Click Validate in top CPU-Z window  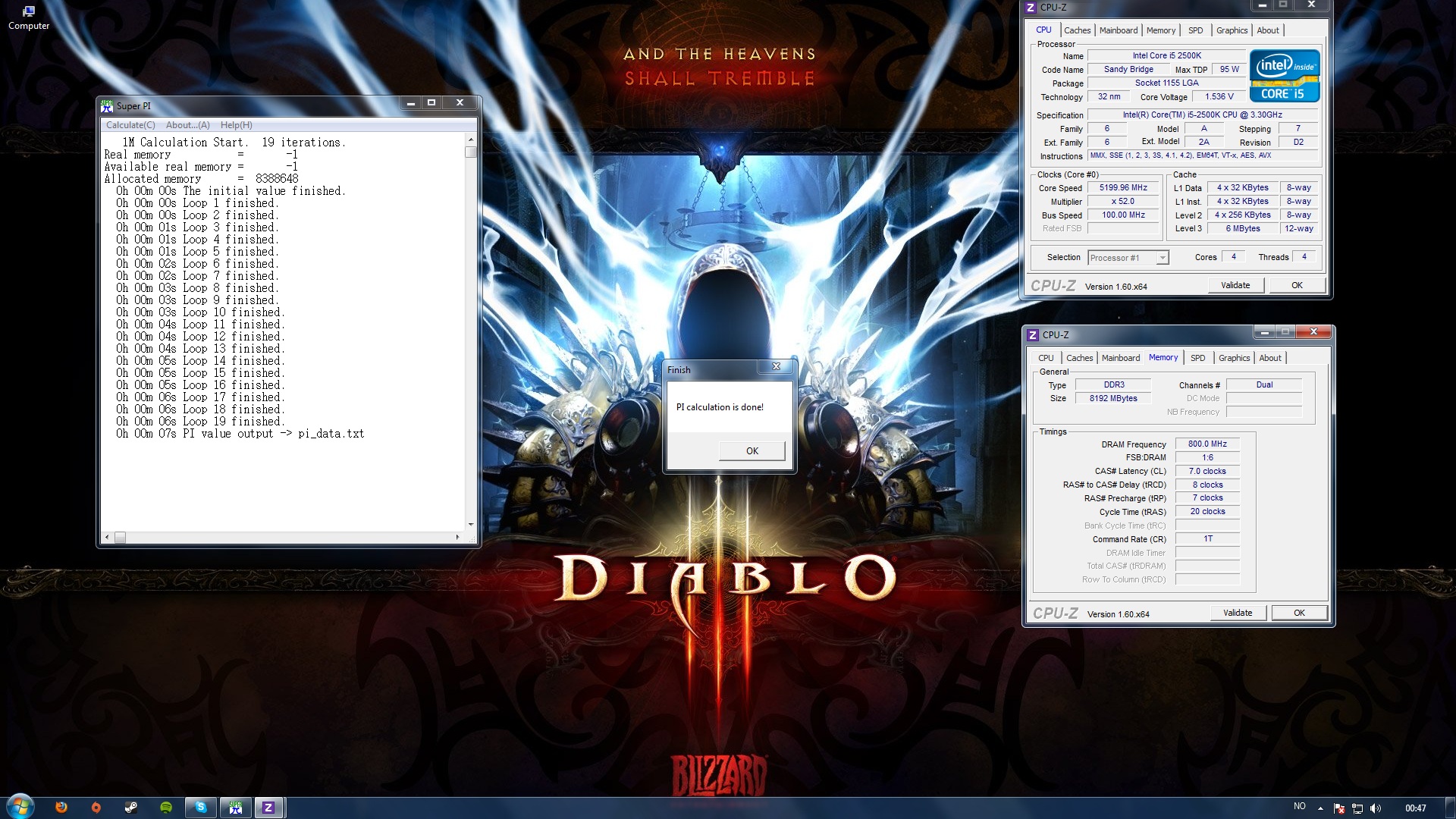point(1235,285)
